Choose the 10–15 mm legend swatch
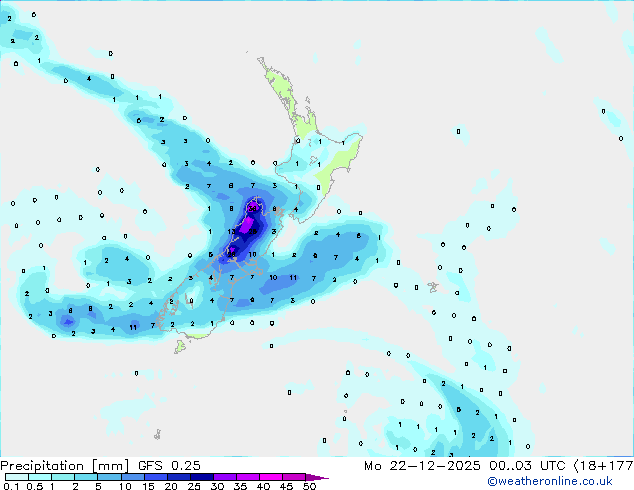 pos(133,477)
